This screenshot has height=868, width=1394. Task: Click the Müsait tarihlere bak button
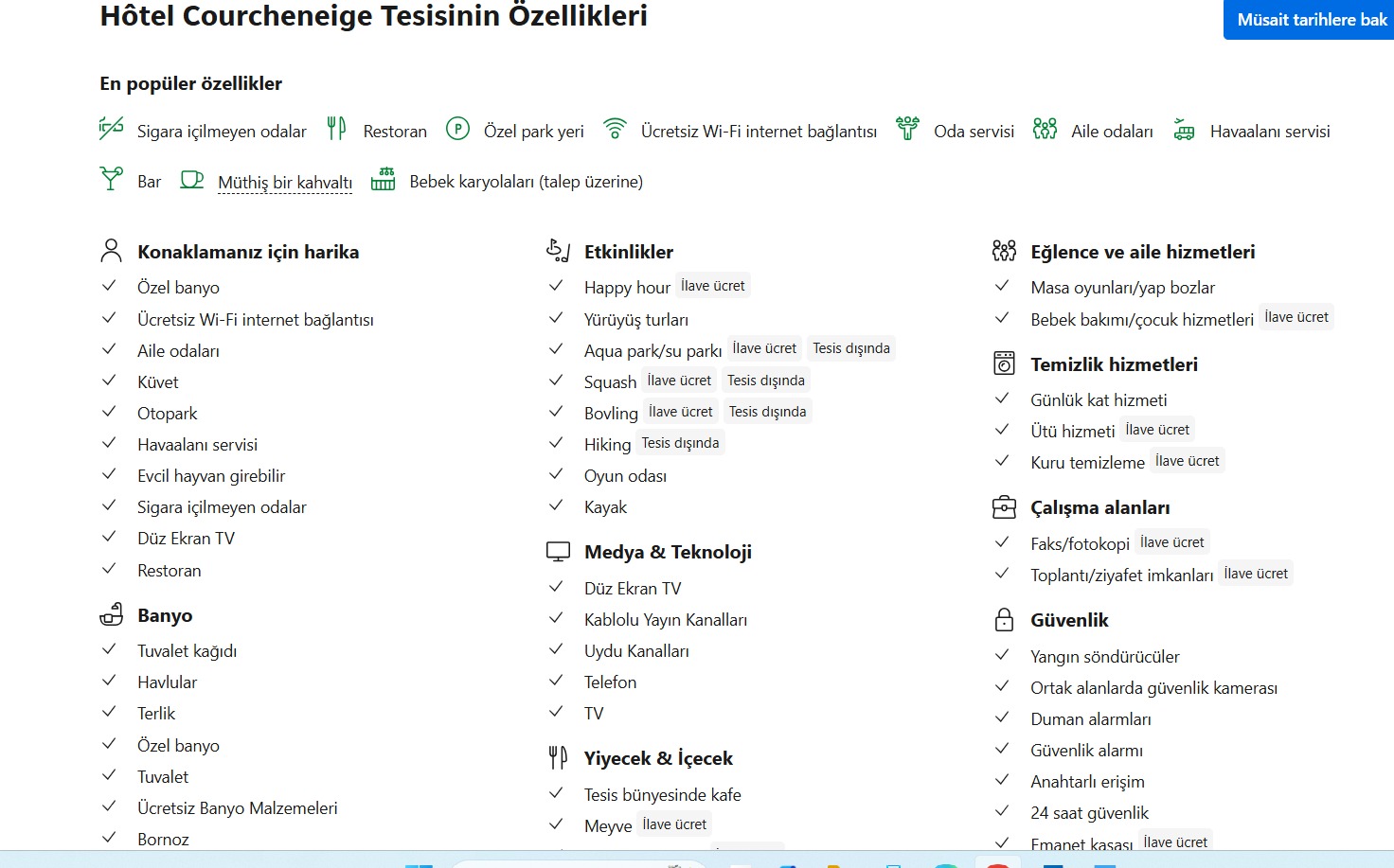1311,20
